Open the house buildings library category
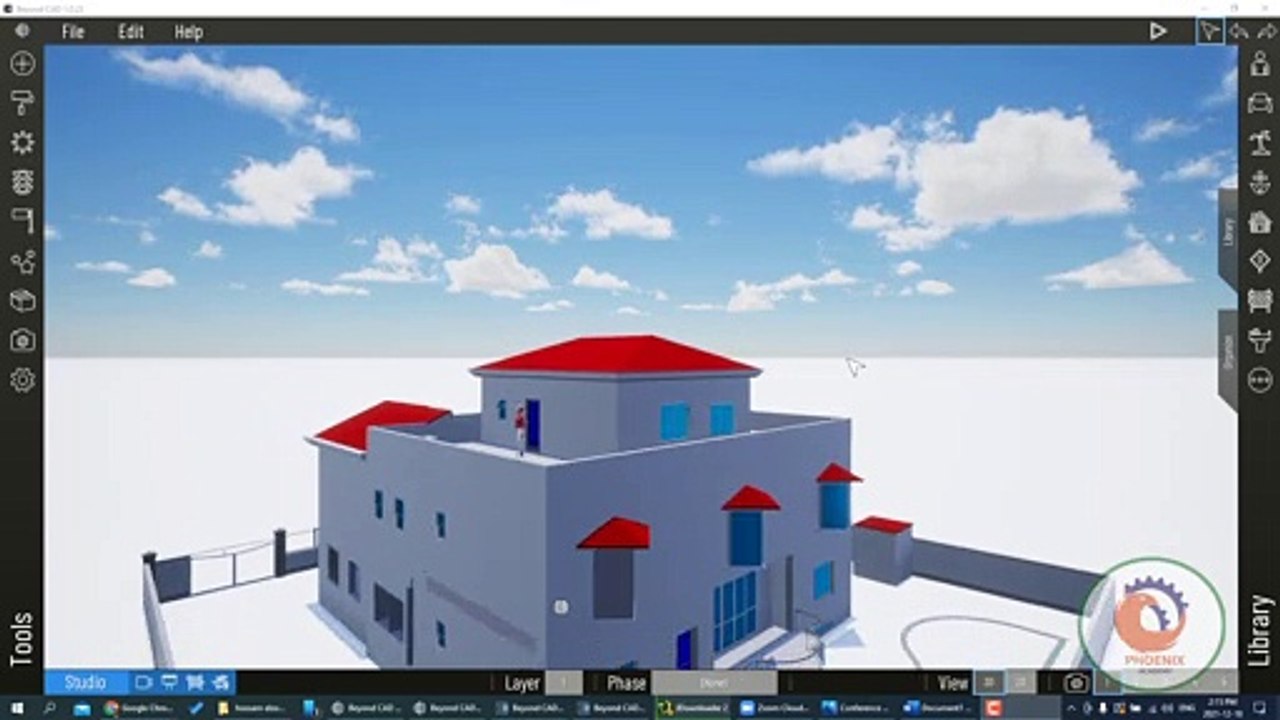The height and width of the screenshot is (720, 1280). click(x=1260, y=222)
